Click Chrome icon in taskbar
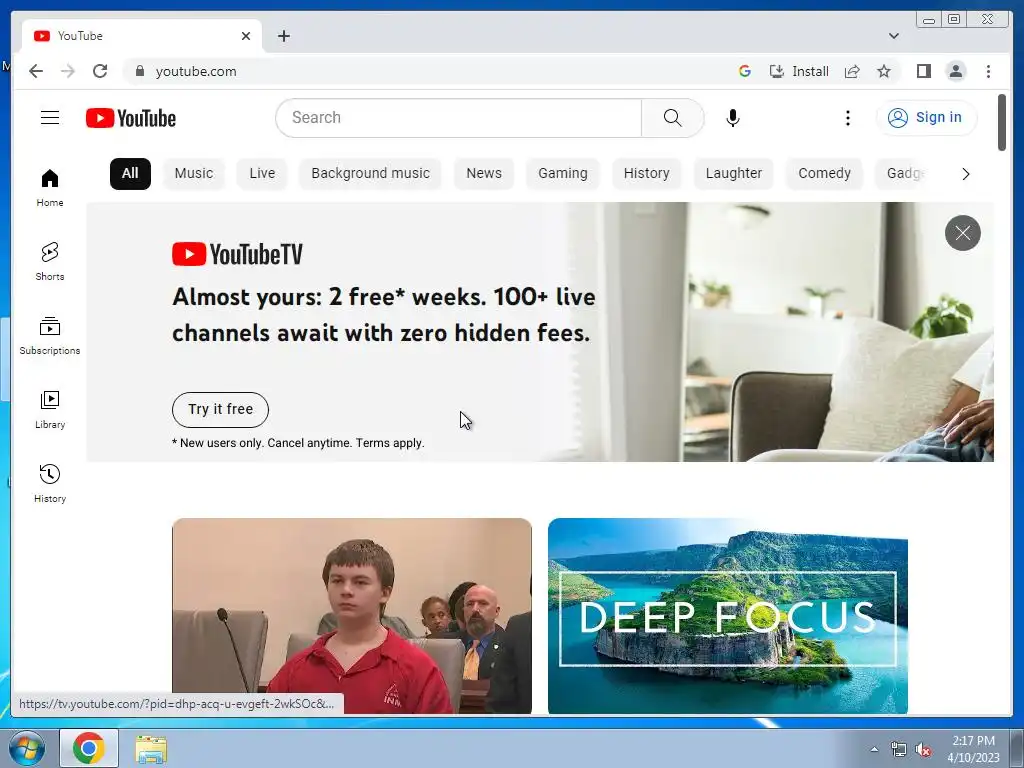Viewport: 1024px width, 768px height. (x=89, y=748)
